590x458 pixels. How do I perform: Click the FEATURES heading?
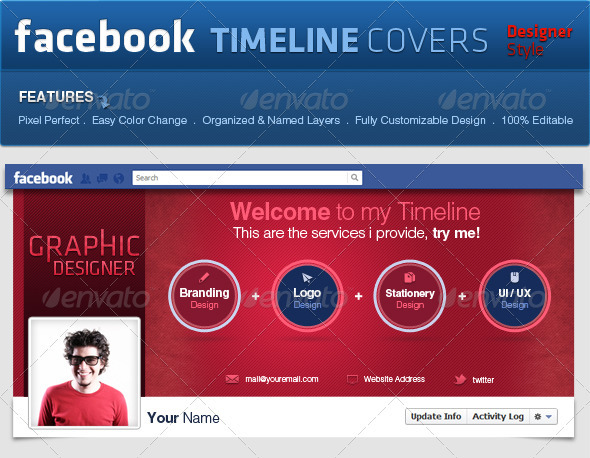(56, 97)
